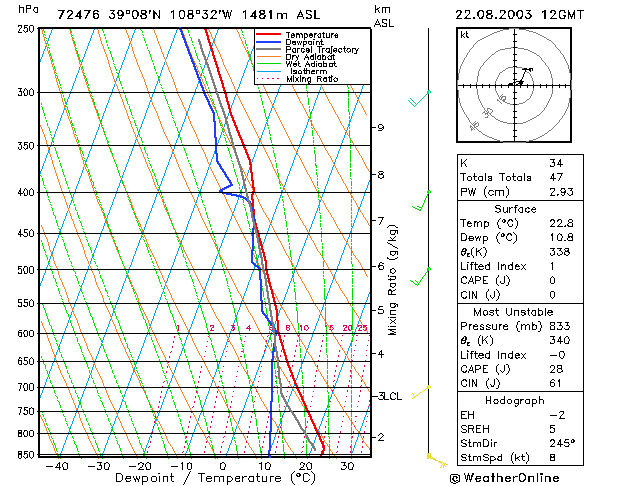Select the Mixing Ratio legend entry
This screenshot has width=629, height=486.
tap(312, 79)
